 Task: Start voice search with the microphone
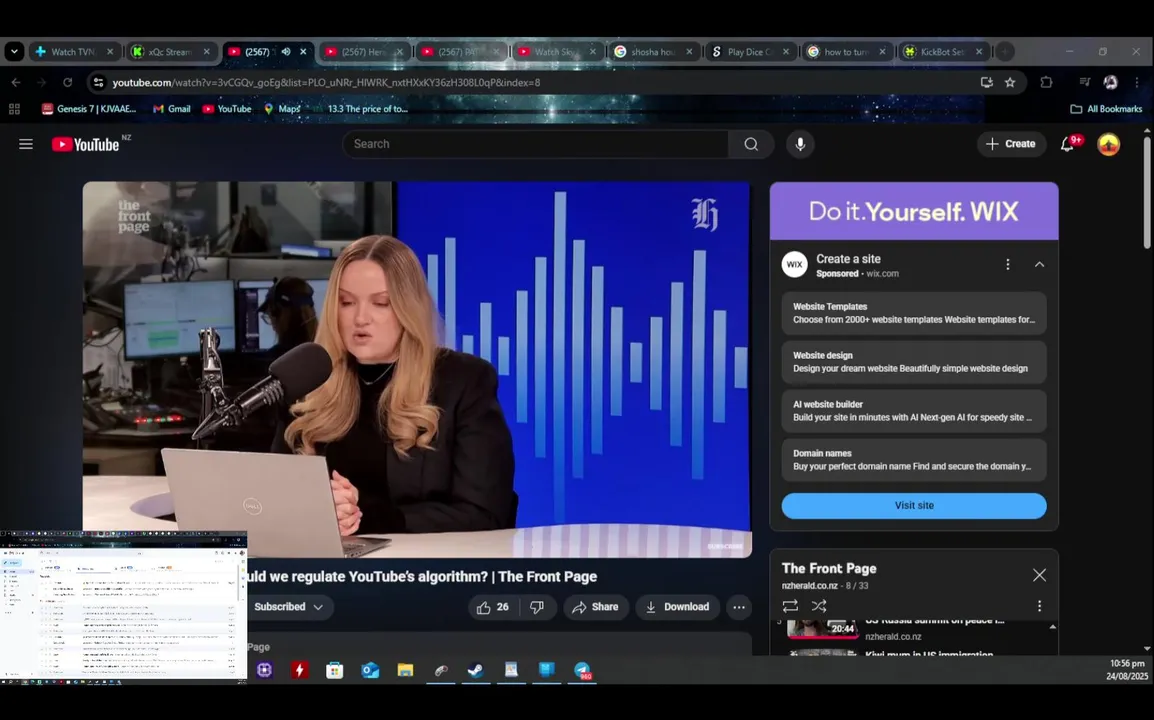tap(800, 144)
